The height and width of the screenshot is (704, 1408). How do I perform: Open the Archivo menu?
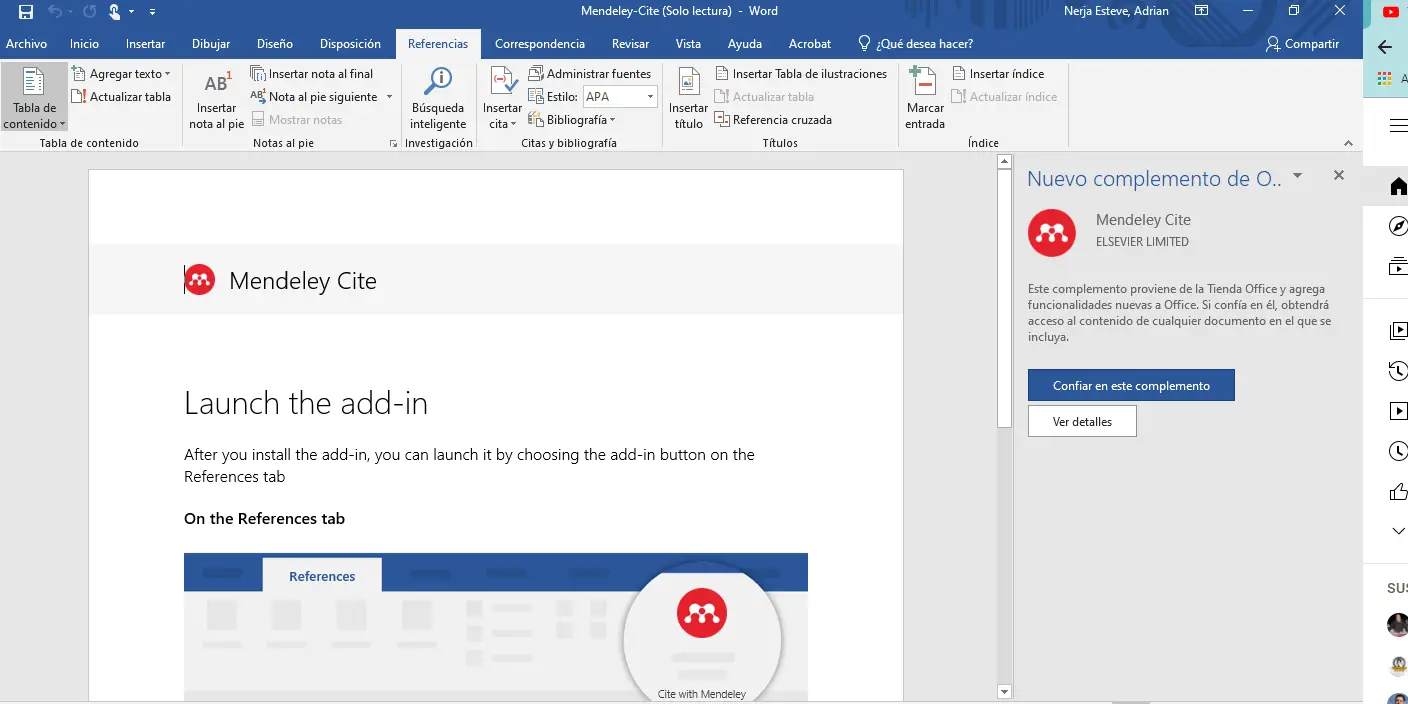[27, 44]
